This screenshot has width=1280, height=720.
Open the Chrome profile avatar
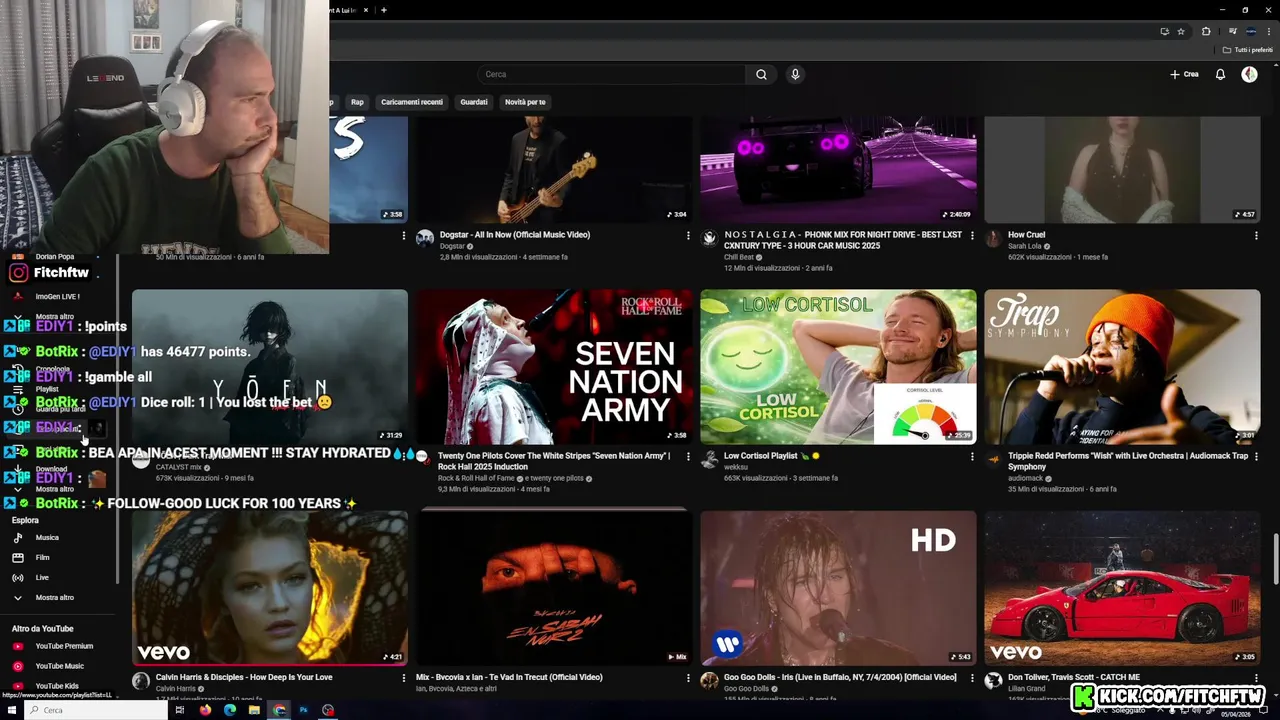tap(1251, 31)
